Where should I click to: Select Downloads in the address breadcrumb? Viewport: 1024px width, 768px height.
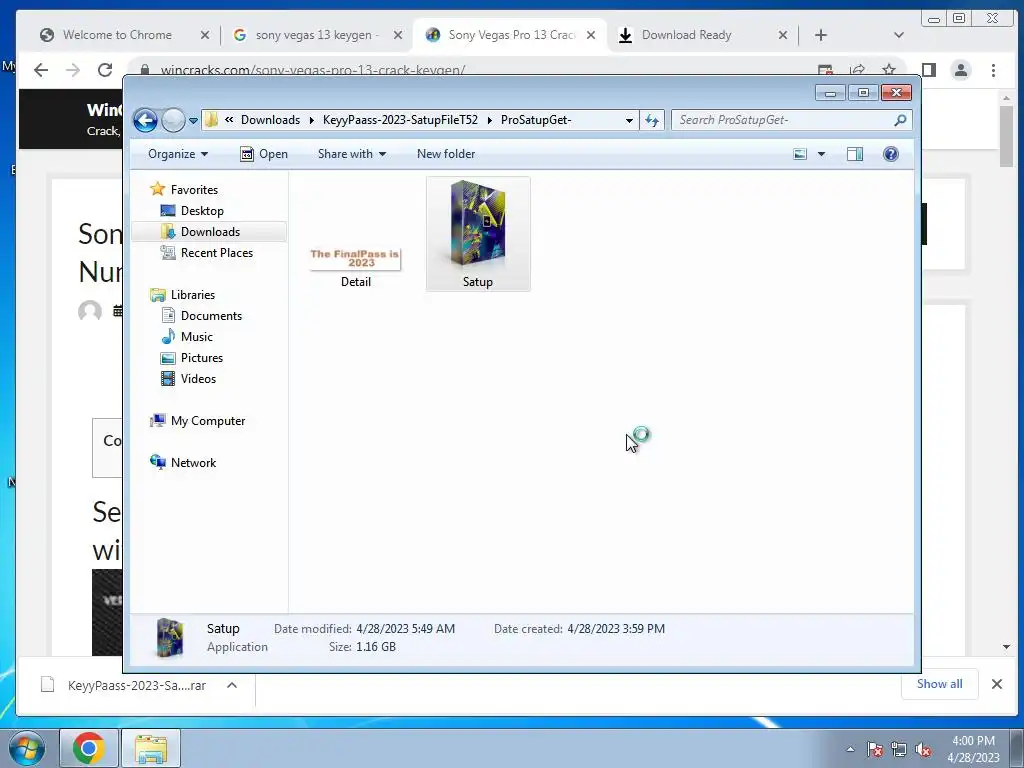click(x=270, y=120)
